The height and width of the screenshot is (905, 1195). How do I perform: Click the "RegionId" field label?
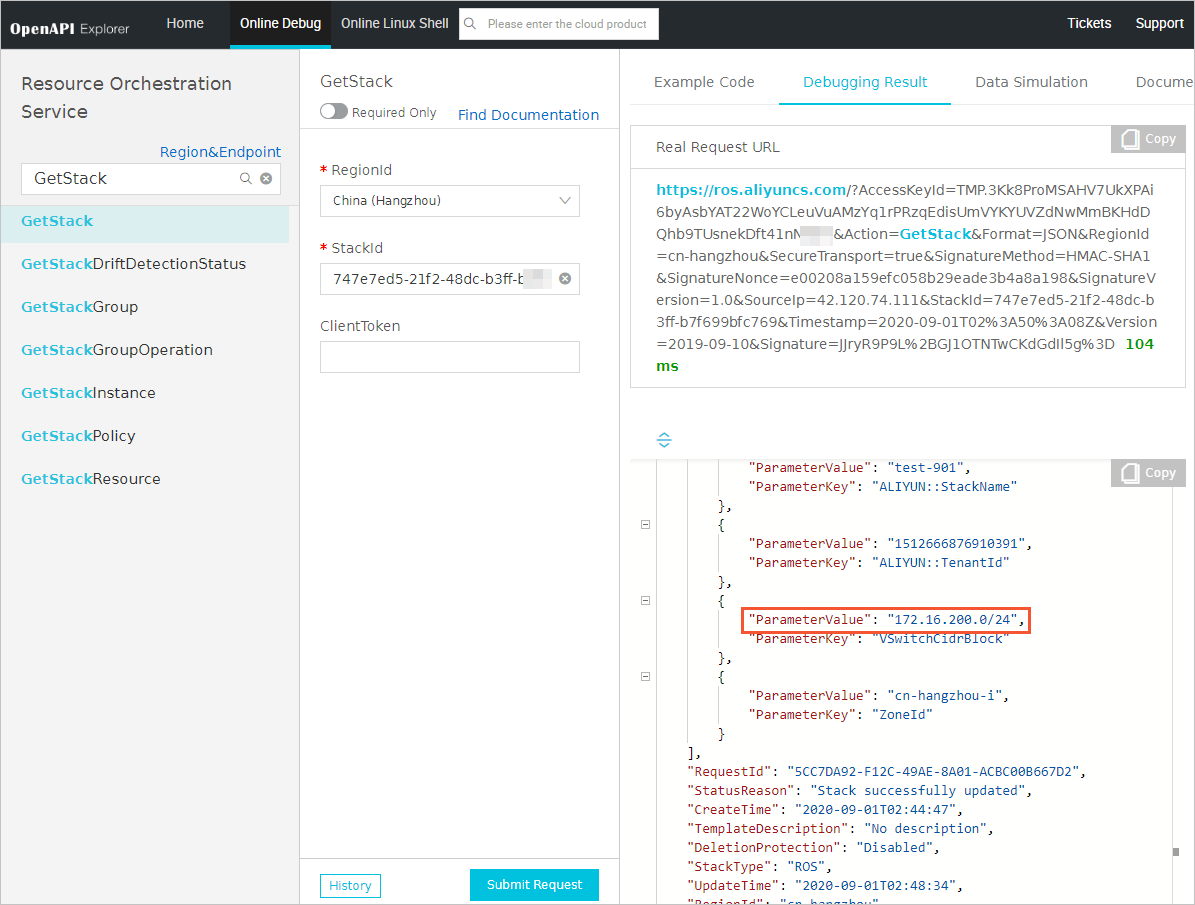[361, 170]
